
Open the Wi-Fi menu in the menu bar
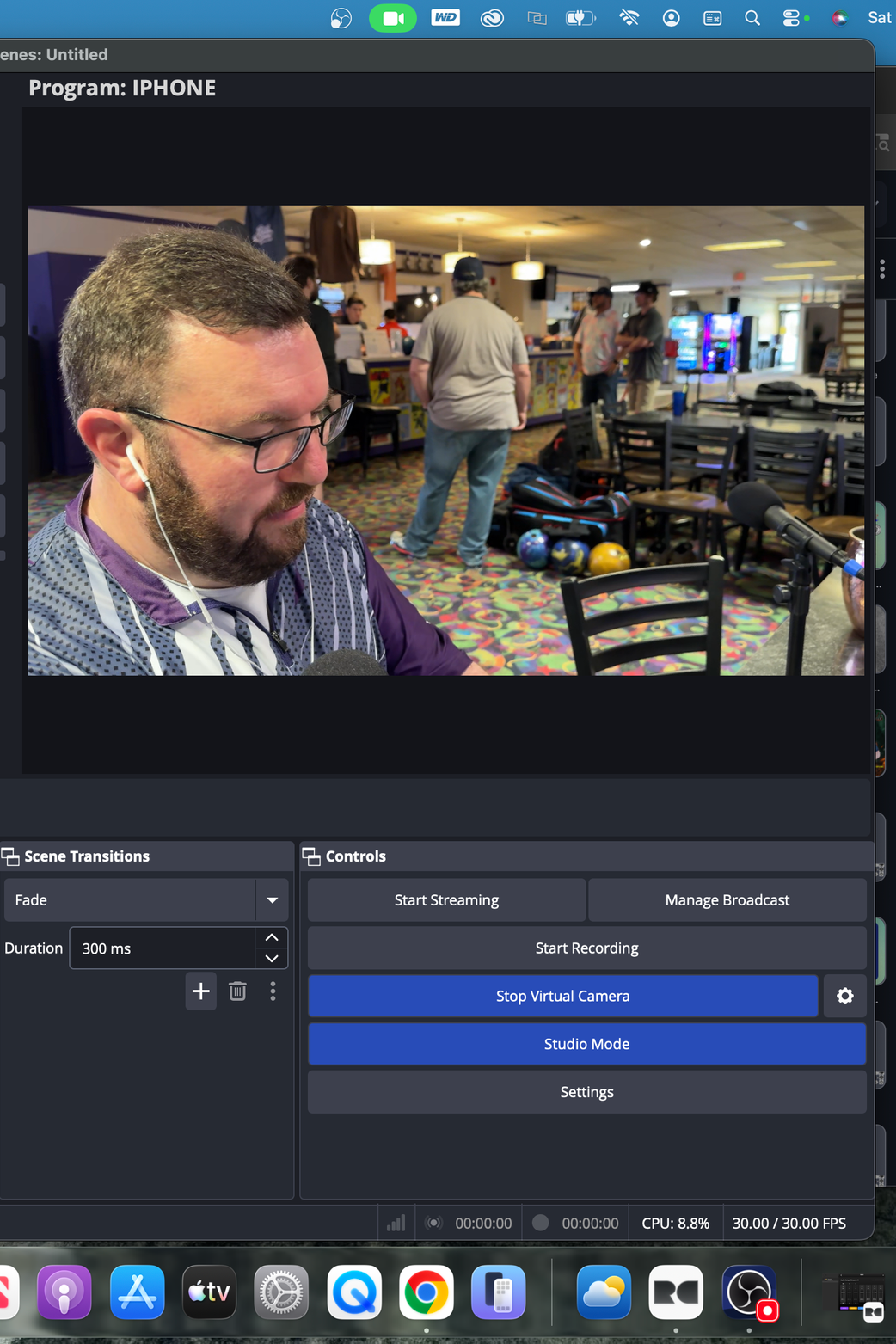(629, 17)
